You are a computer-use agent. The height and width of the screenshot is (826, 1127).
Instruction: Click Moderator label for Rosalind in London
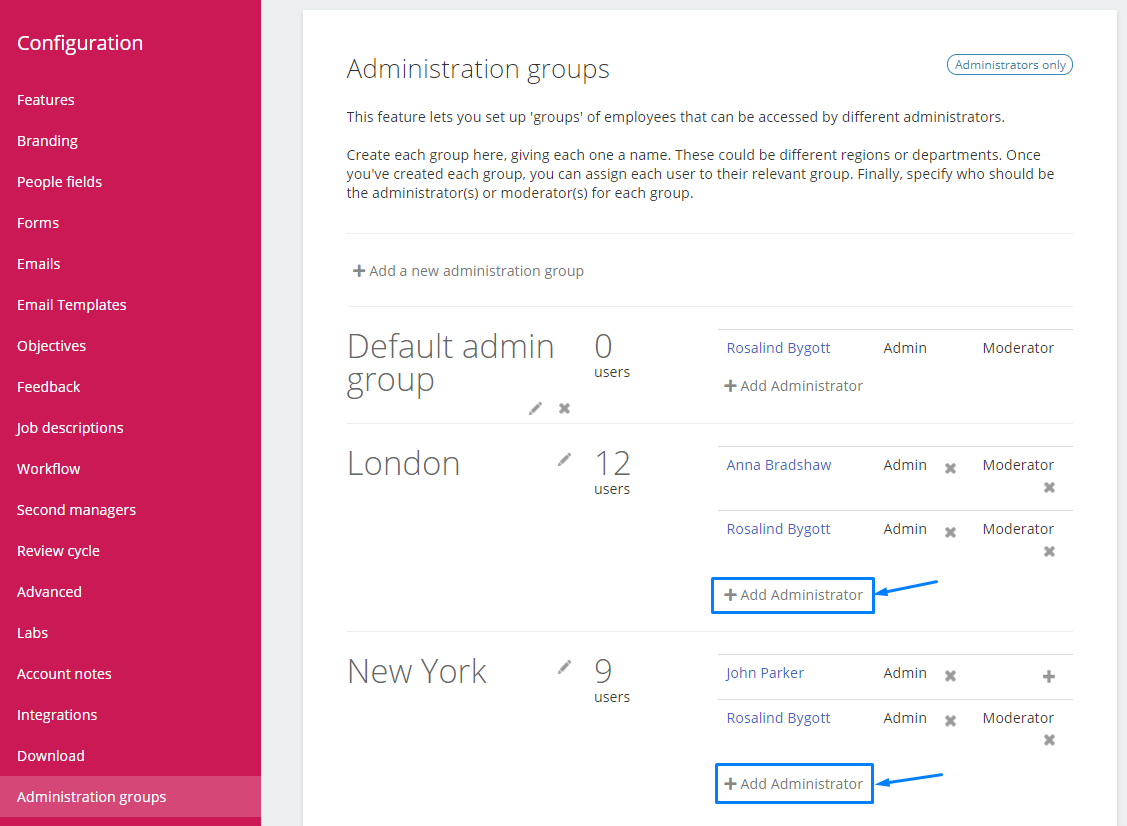pyautogui.click(x=1018, y=529)
